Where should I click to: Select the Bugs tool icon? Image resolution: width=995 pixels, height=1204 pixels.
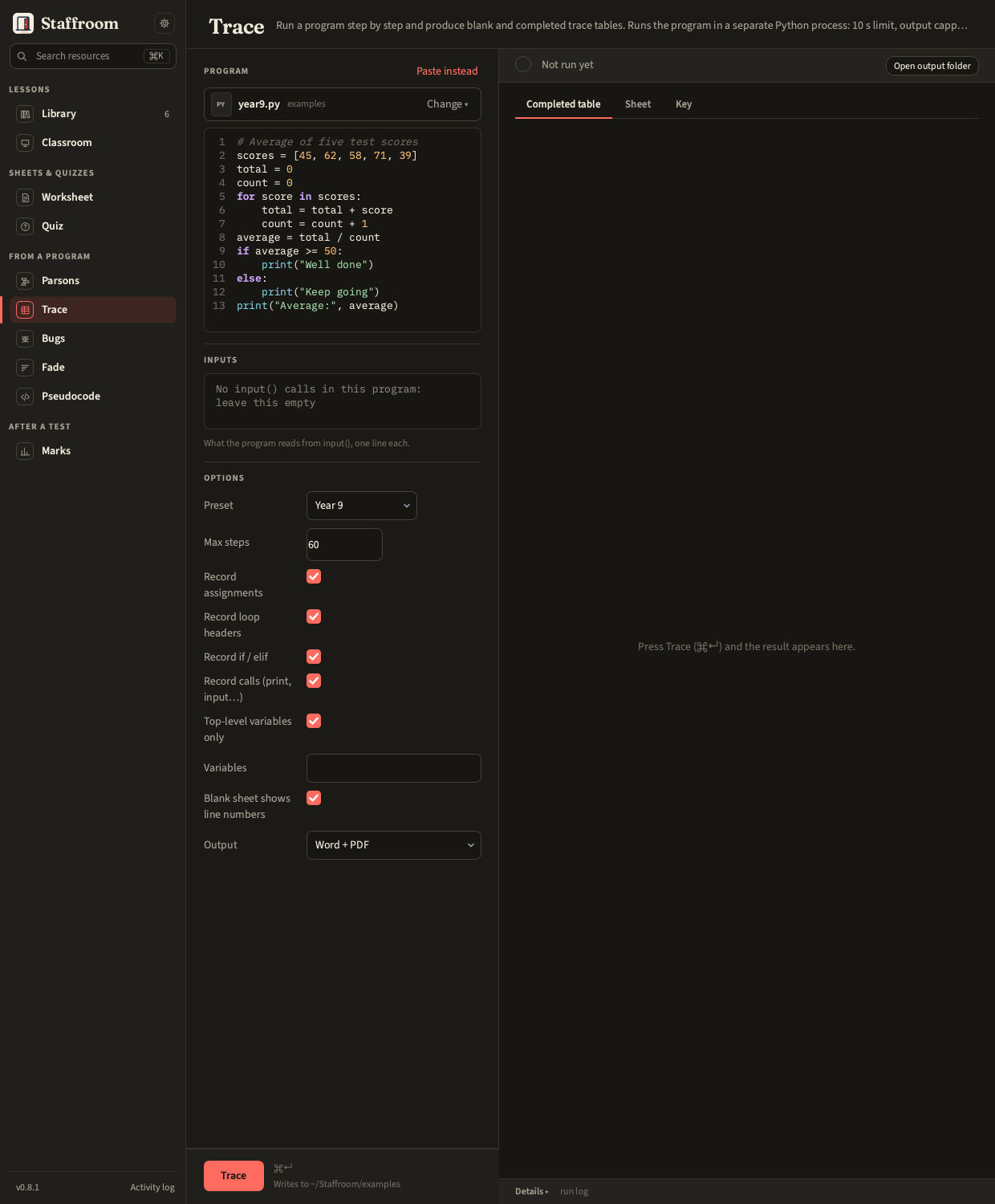click(x=25, y=339)
